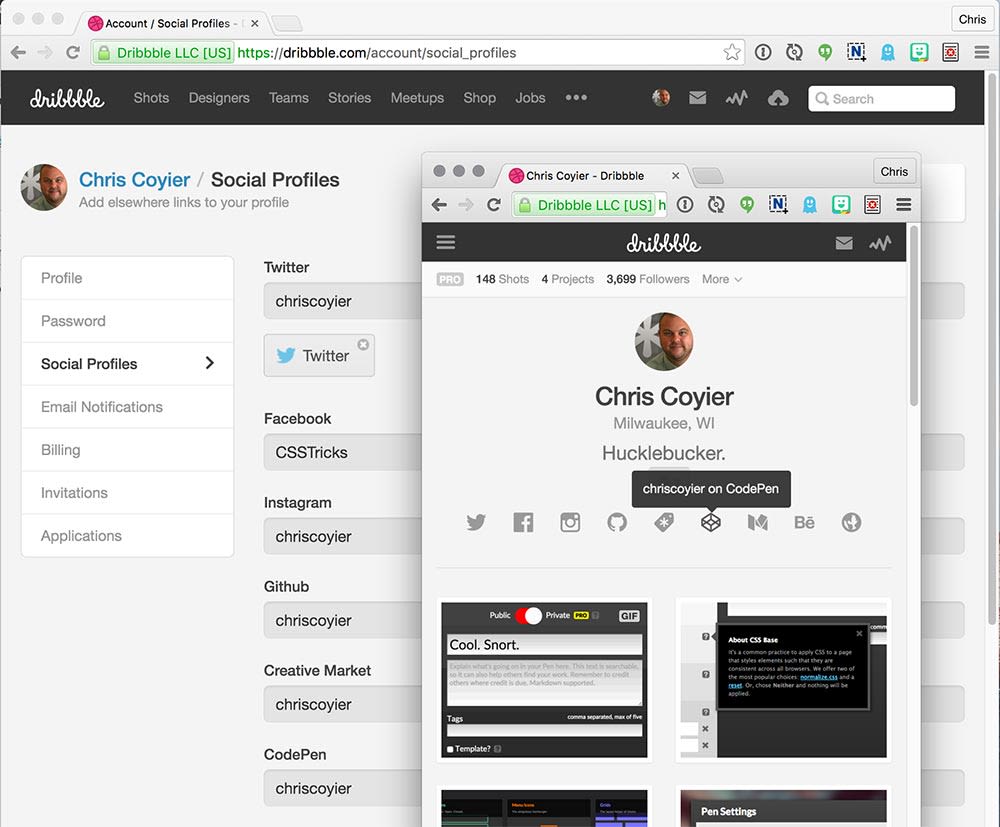Open Email Notifications in the settings sidebar
The image size is (1000, 827).
click(102, 407)
